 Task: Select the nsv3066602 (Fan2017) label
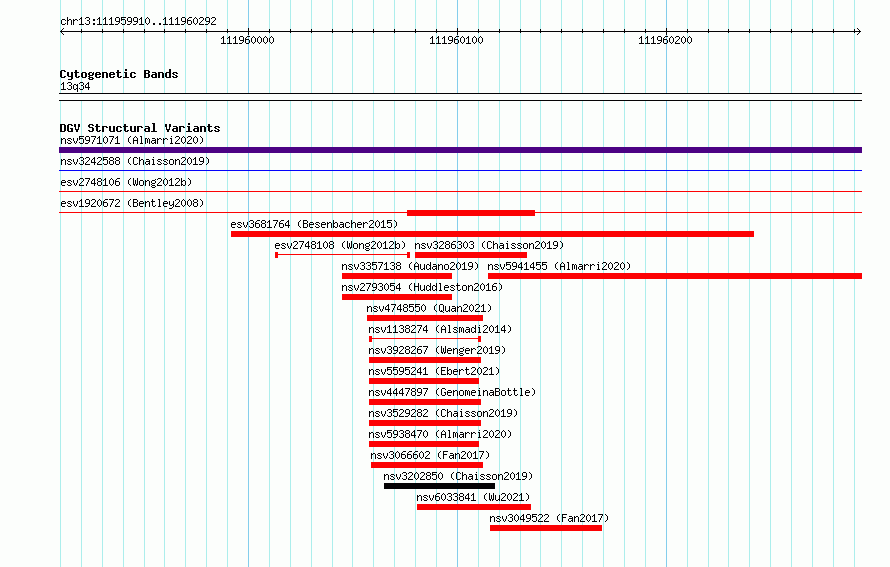tap(430, 455)
